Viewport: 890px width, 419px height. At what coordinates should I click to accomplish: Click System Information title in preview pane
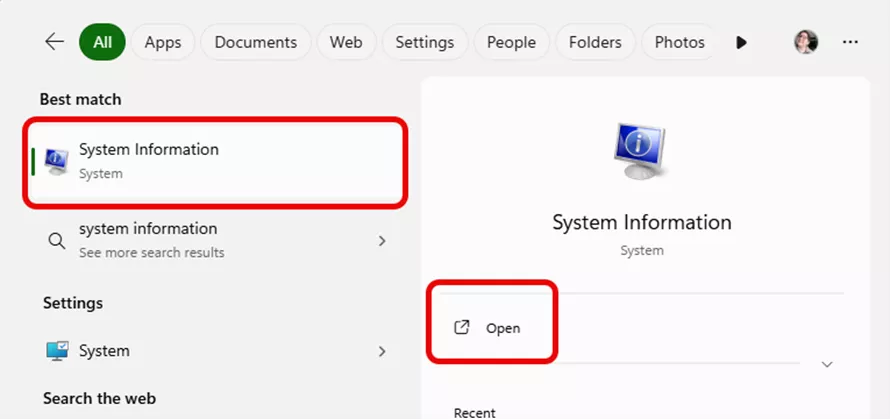[x=642, y=222]
